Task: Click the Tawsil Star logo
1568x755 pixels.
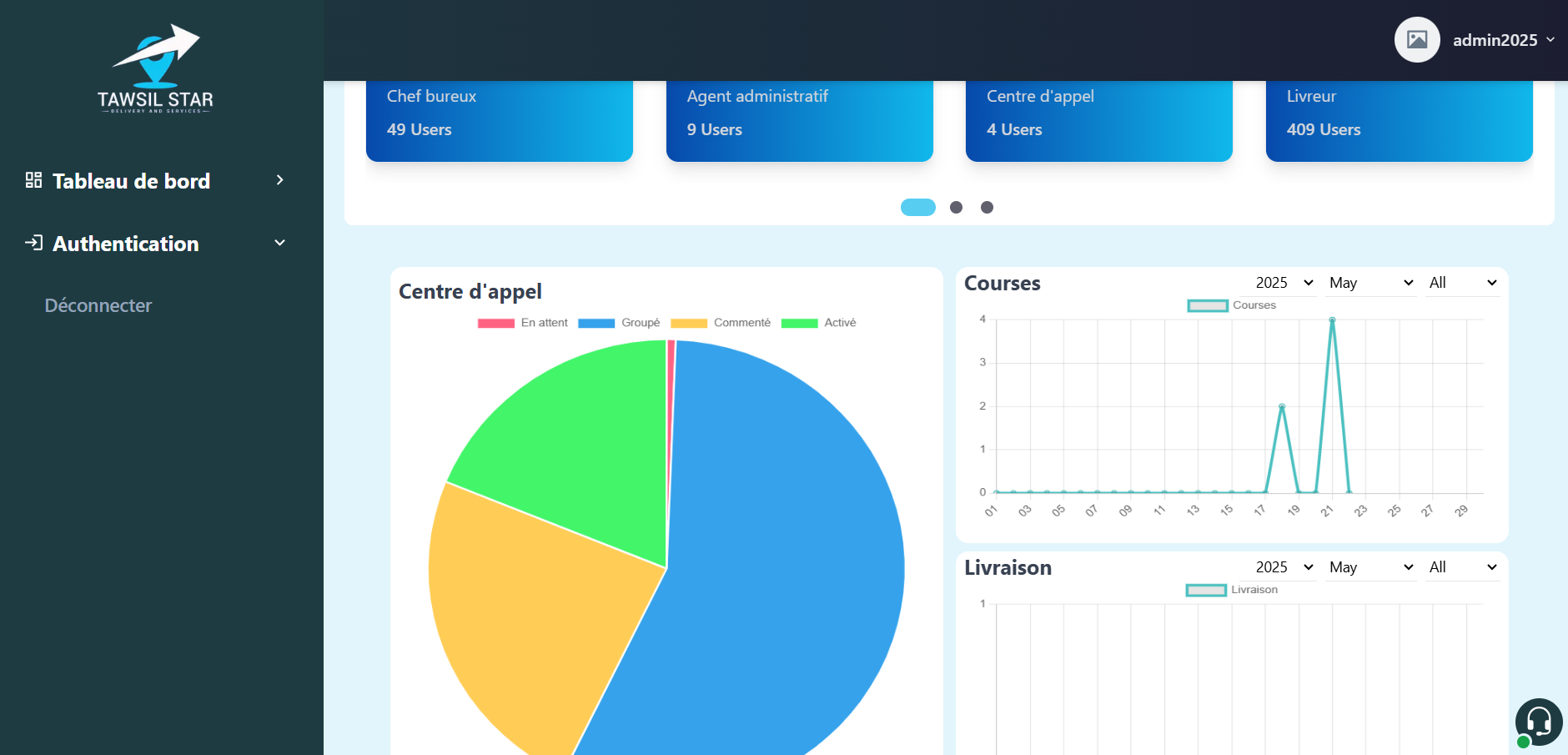Action: (156, 68)
